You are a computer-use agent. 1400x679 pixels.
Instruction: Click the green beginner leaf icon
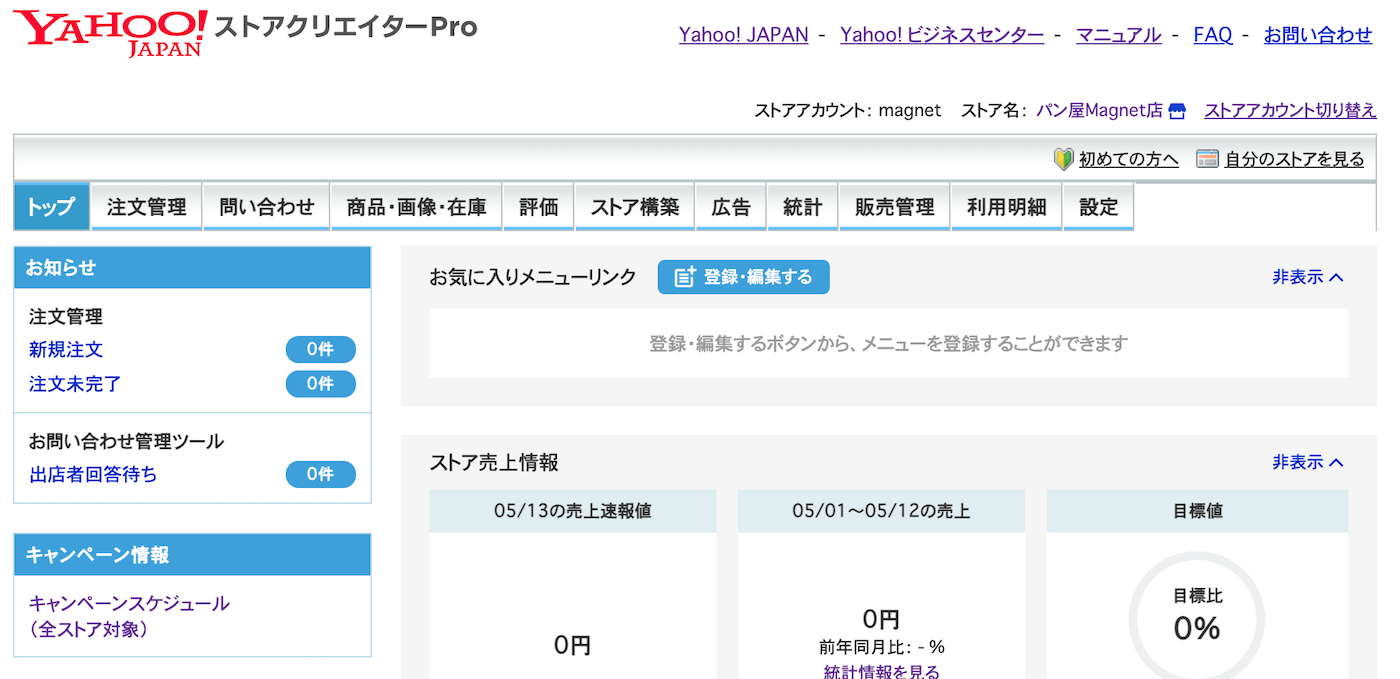[1063, 159]
